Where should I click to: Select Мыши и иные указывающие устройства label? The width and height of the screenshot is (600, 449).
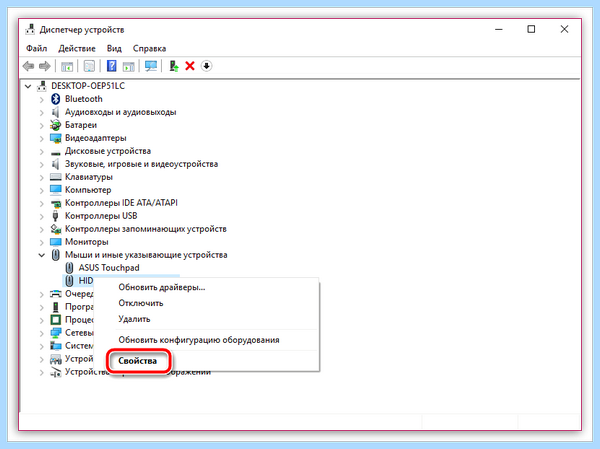tap(146, 255)
